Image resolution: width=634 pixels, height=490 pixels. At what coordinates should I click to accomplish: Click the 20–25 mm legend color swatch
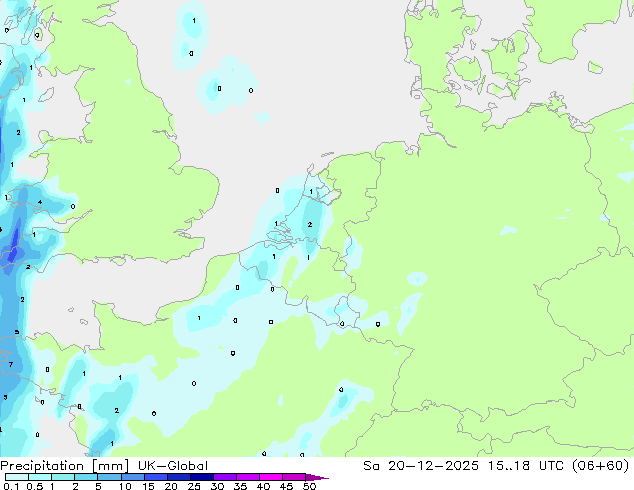pyautogui.click(x=178, y=477)
